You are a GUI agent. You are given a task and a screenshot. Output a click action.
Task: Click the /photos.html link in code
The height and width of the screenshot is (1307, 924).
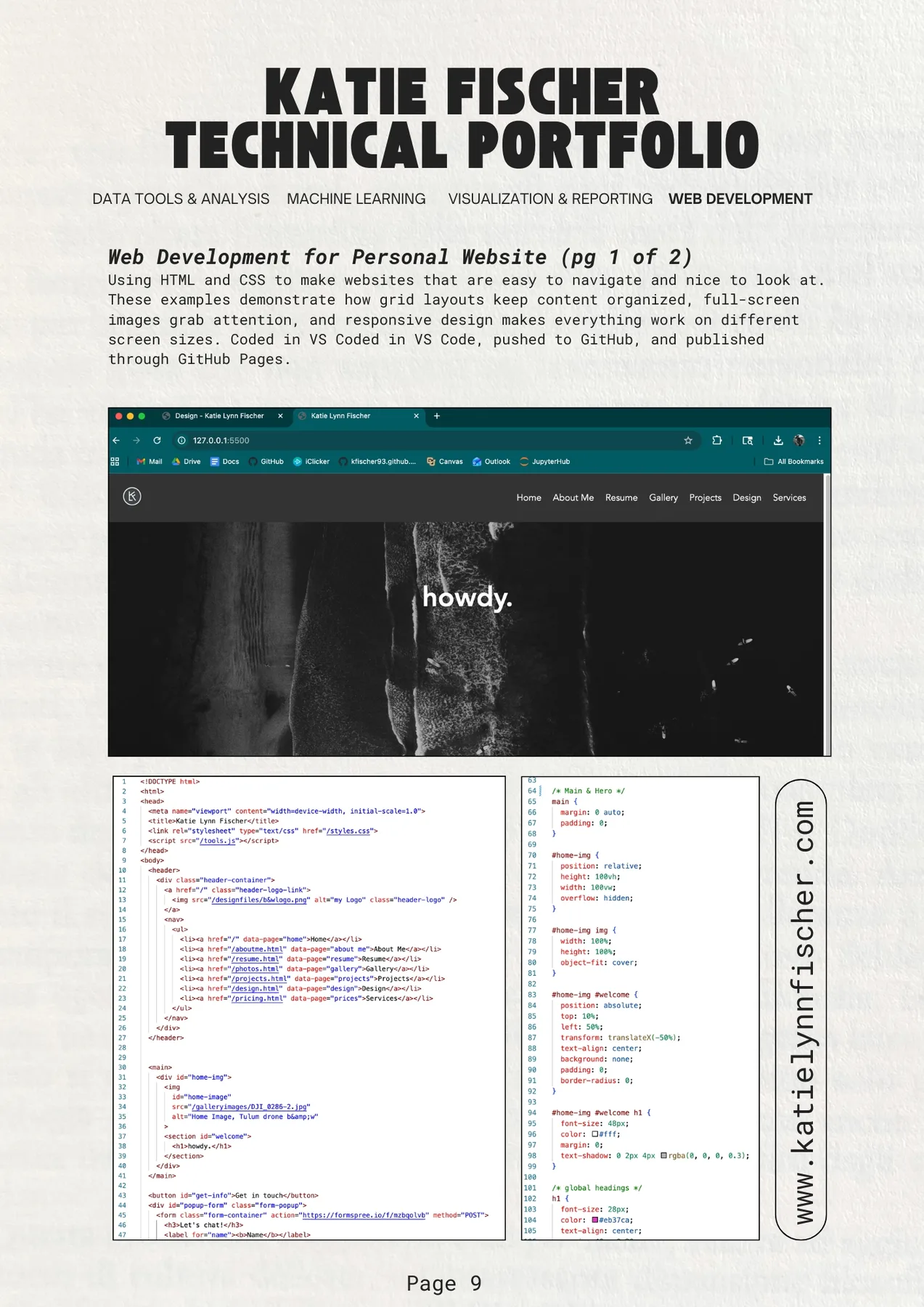(255, 969)
